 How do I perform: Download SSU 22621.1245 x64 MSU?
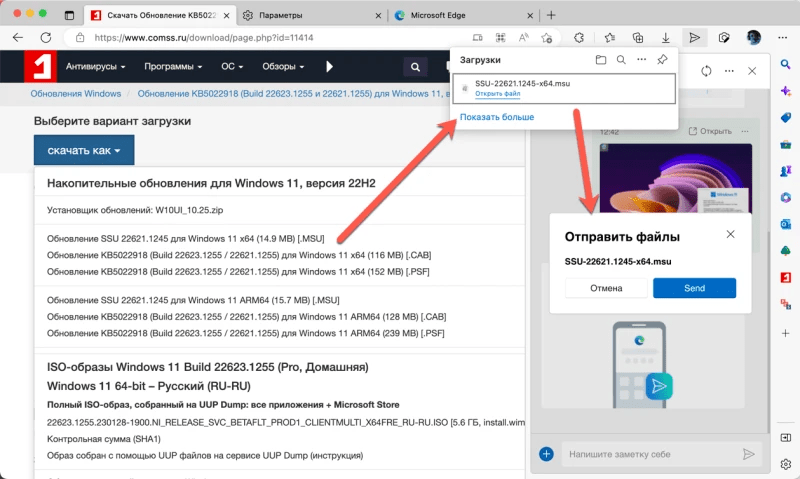coord(186,239)
